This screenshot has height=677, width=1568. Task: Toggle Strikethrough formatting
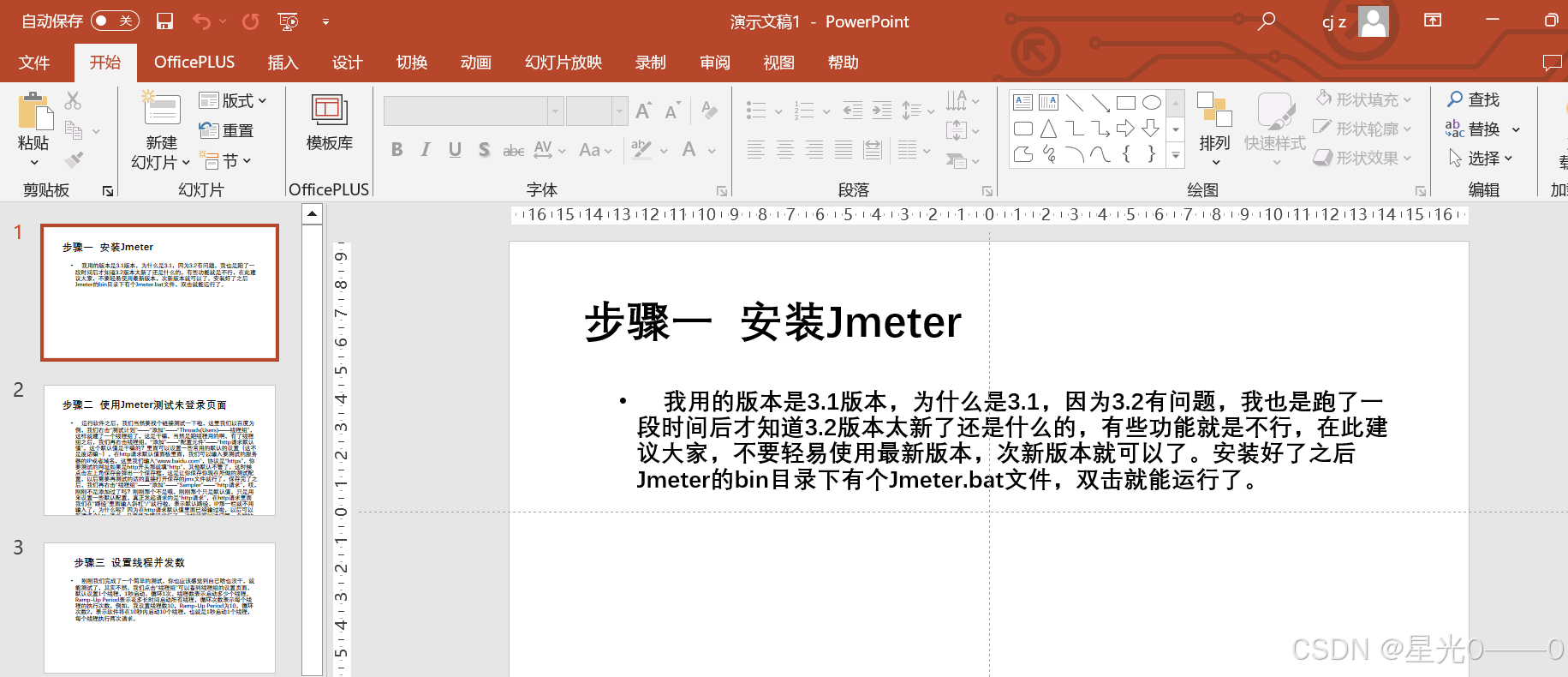pyautogui.click(x=513, y=150)
